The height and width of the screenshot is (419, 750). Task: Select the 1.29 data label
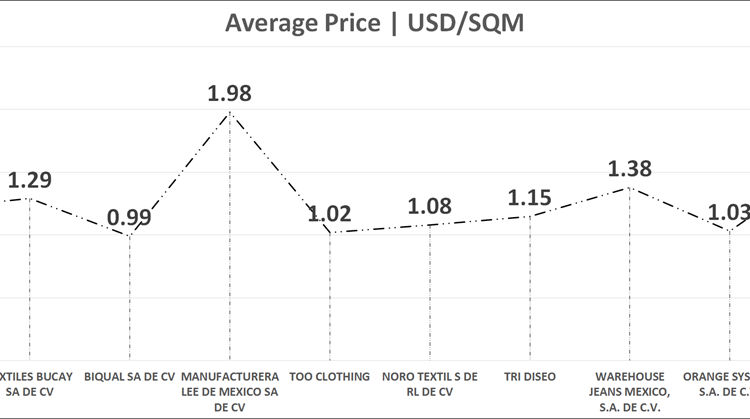[30, 181]
